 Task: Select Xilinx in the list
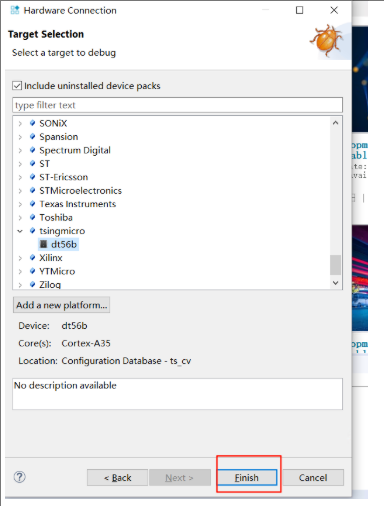pos(51,258)
